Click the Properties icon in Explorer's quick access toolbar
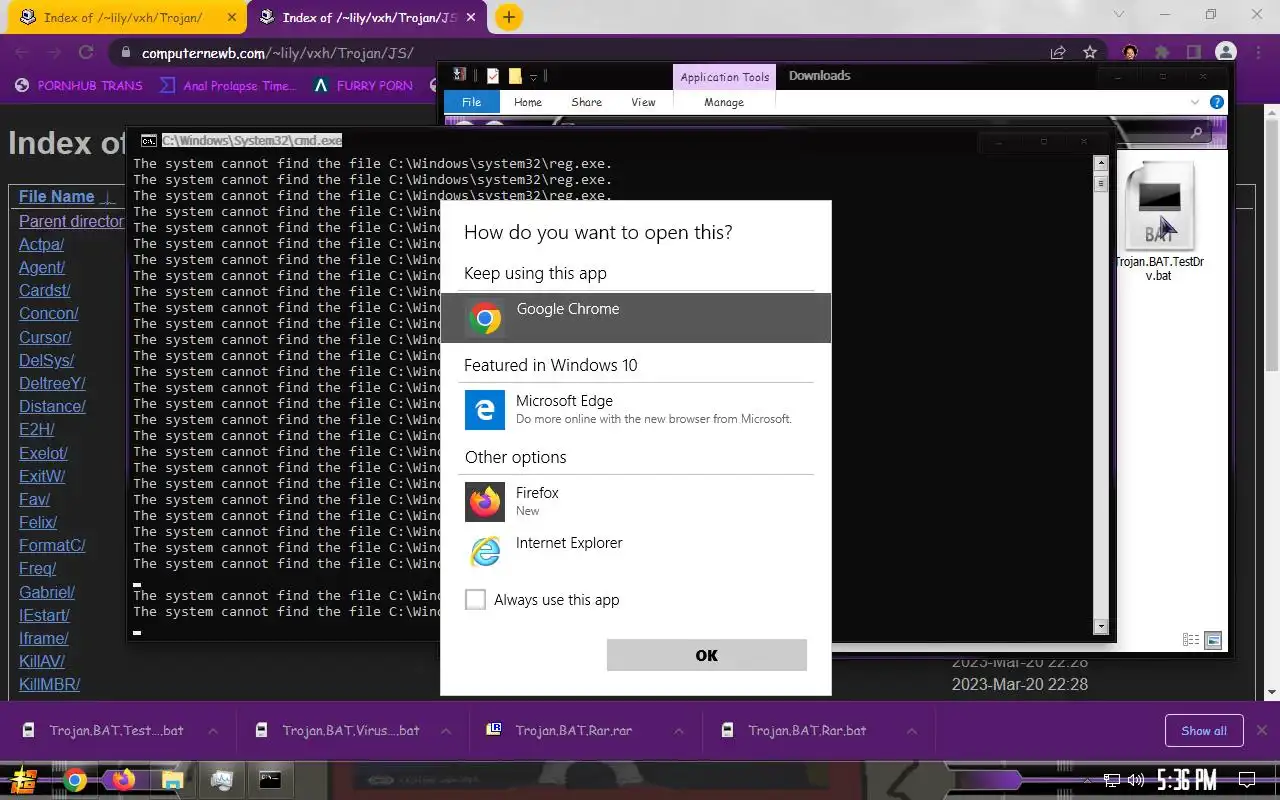Image resolution: width=1280 pixels, height=800 pixels. pos(493,76)
